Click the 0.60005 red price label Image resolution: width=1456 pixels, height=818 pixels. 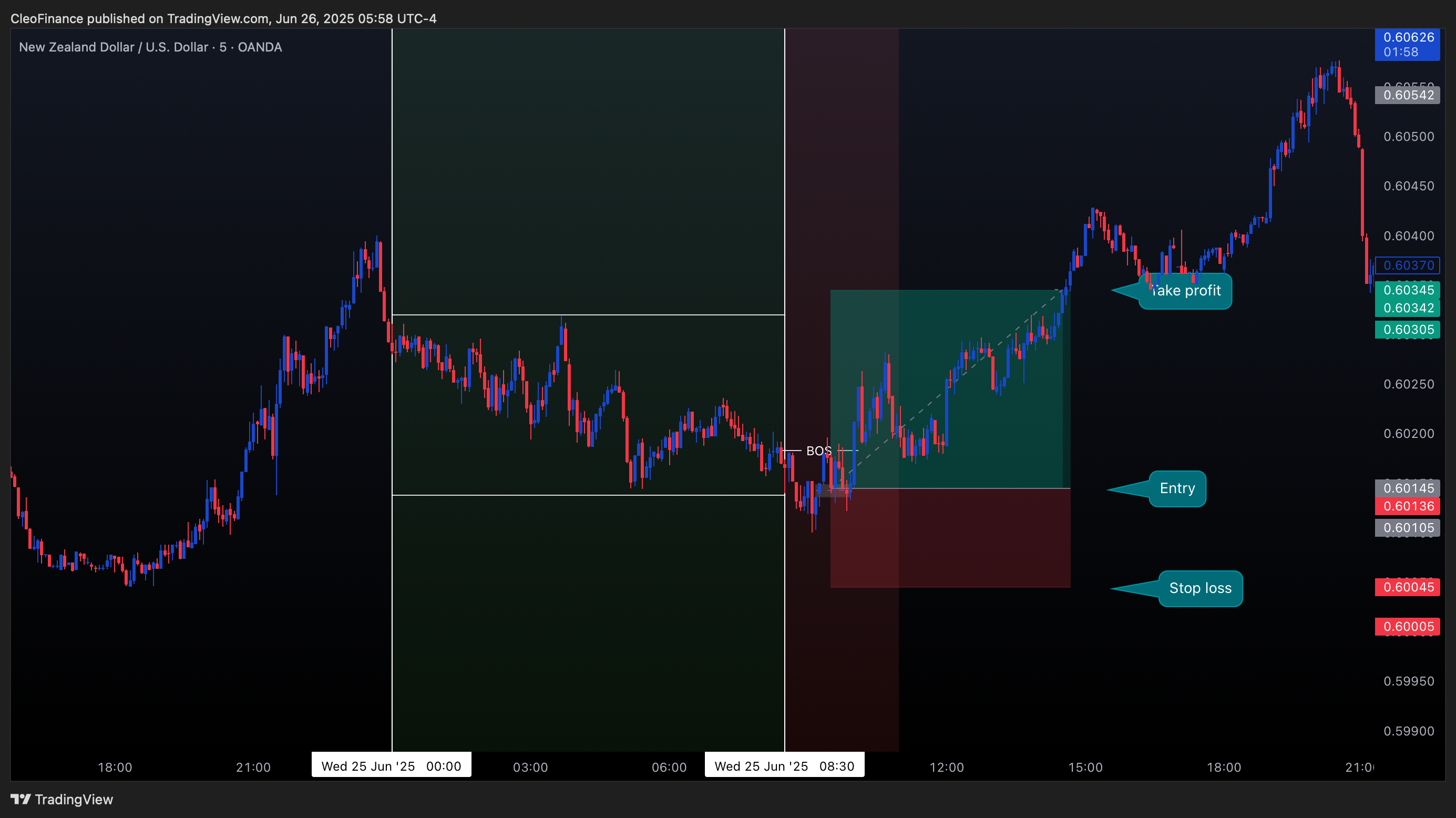pyautogui.click(x=1407, y=626)
